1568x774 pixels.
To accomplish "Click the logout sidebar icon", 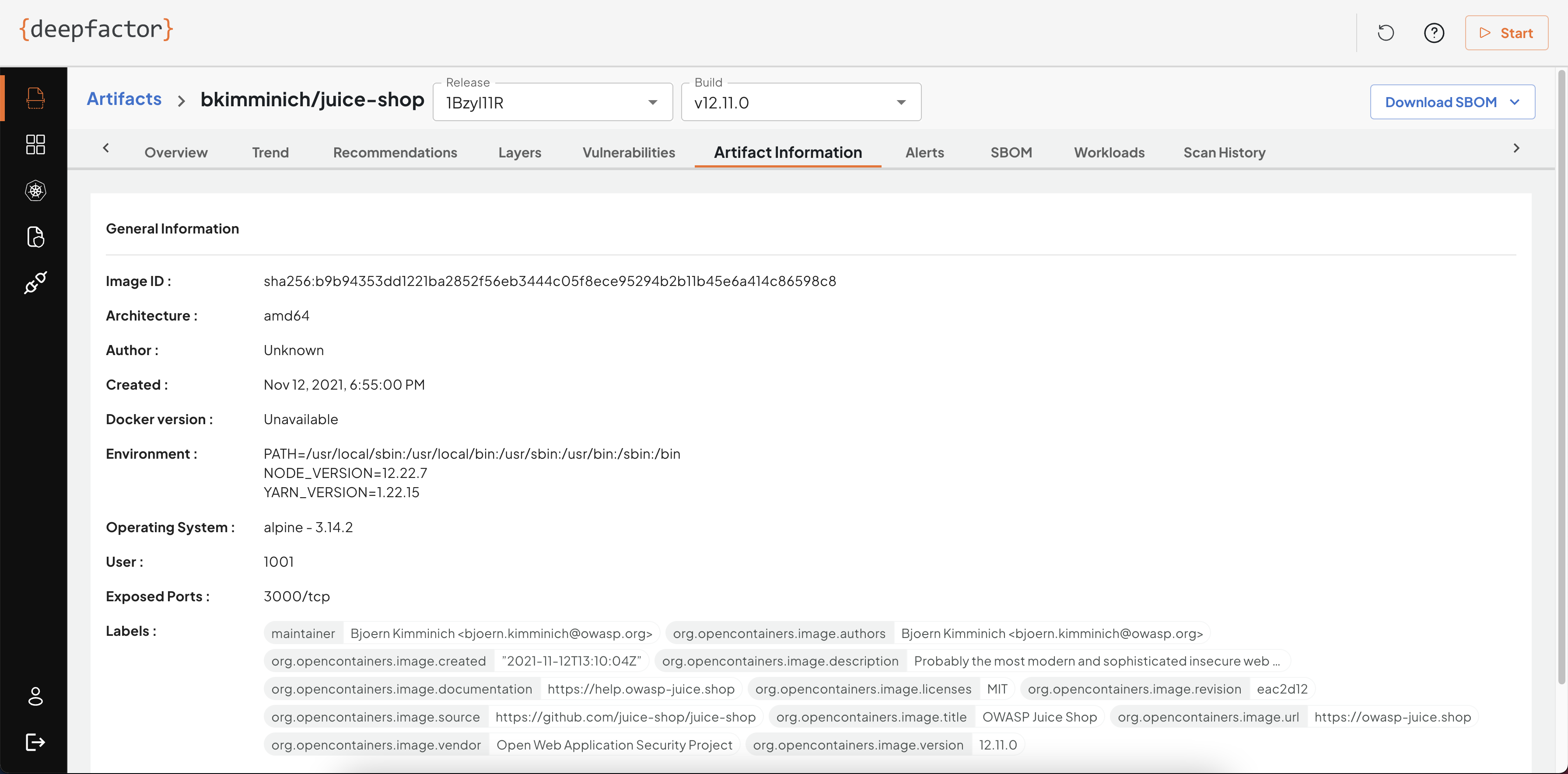I will [35, 742].
